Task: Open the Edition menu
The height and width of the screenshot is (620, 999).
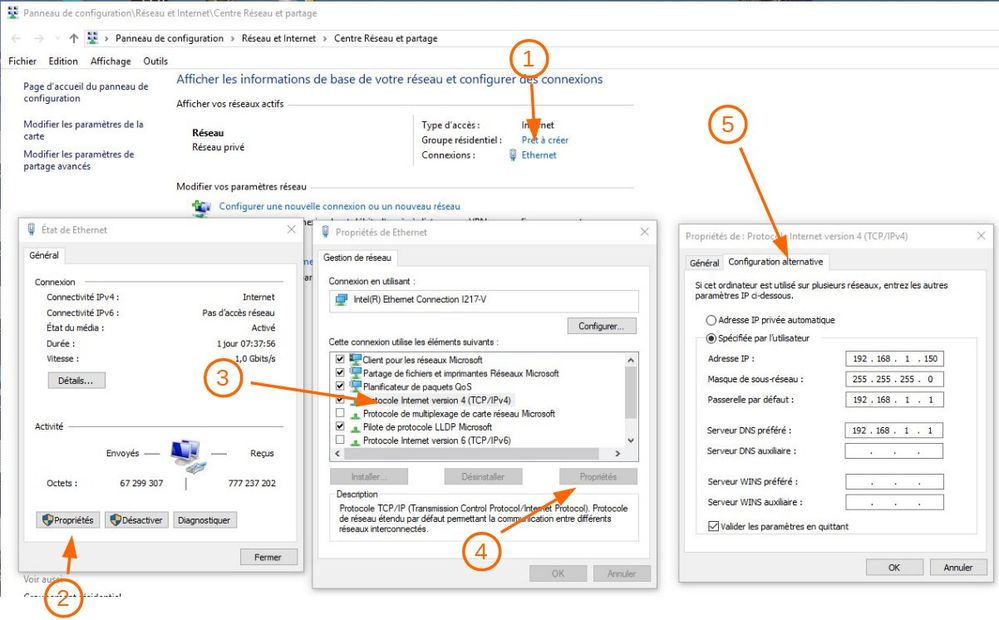Action: [63, 61]
